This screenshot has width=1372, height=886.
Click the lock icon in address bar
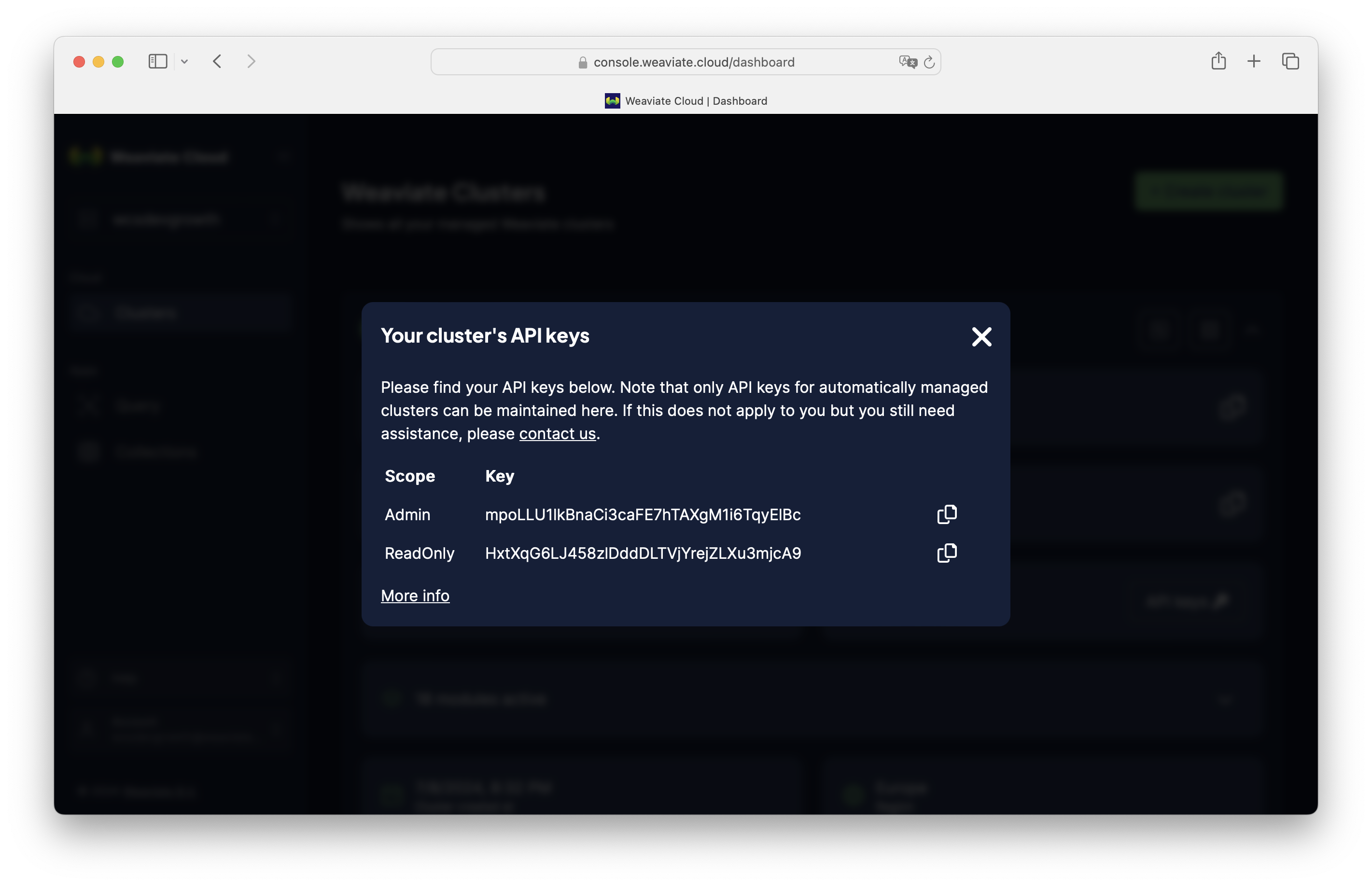pyautogui.click(x=582, y=62)
